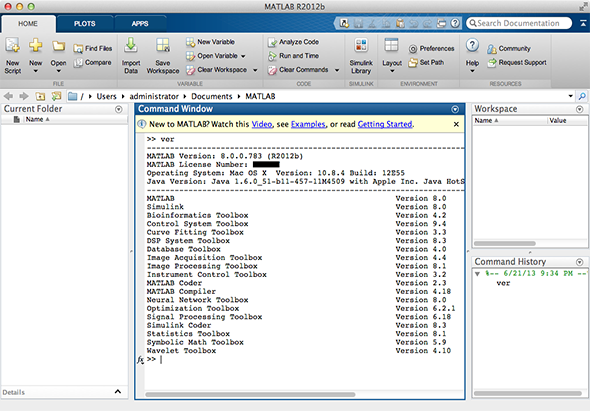Open the address bar path history dropdown
590x411 pixels.
click(x=570, y=96)
